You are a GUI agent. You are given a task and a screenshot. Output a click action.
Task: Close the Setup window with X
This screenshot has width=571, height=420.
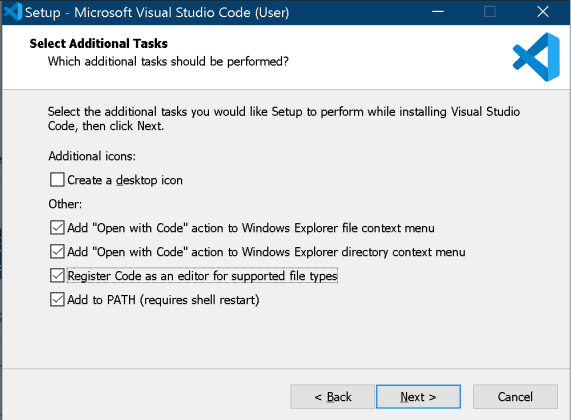click(543, 12)
